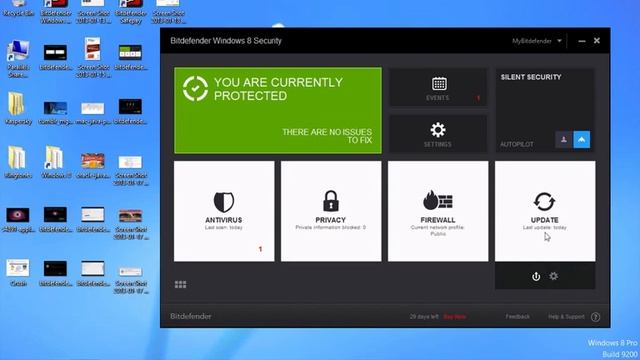Enable Autopilot with the blue toggle button
The width and height of the screenshot is (640, 360).
pyautogui.click(x=582, y=140)
